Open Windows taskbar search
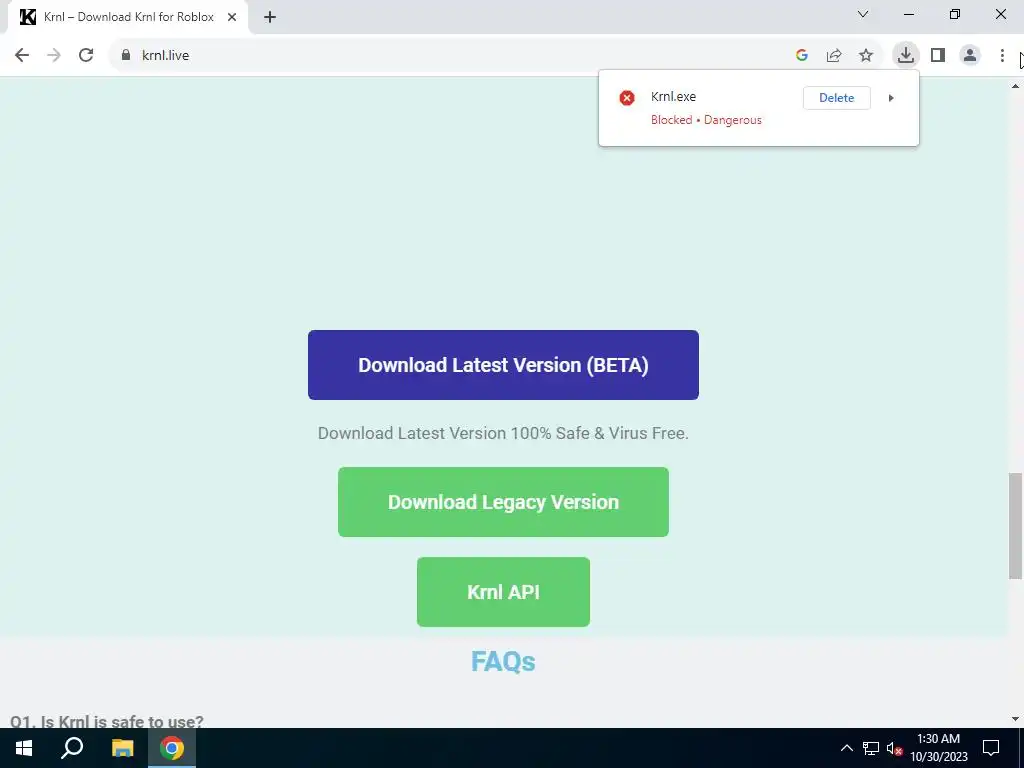This screenshot has height=768, width=1024. 72,748
